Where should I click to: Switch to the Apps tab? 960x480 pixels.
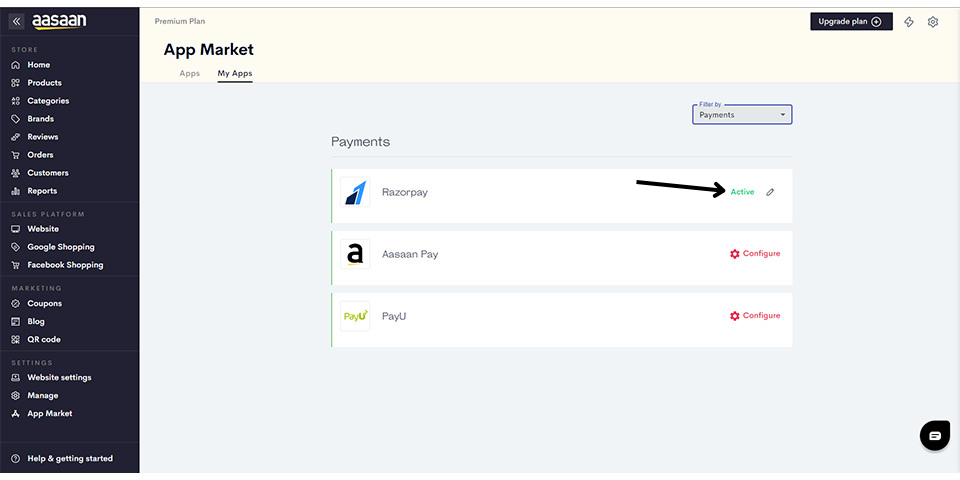[189, 74]
